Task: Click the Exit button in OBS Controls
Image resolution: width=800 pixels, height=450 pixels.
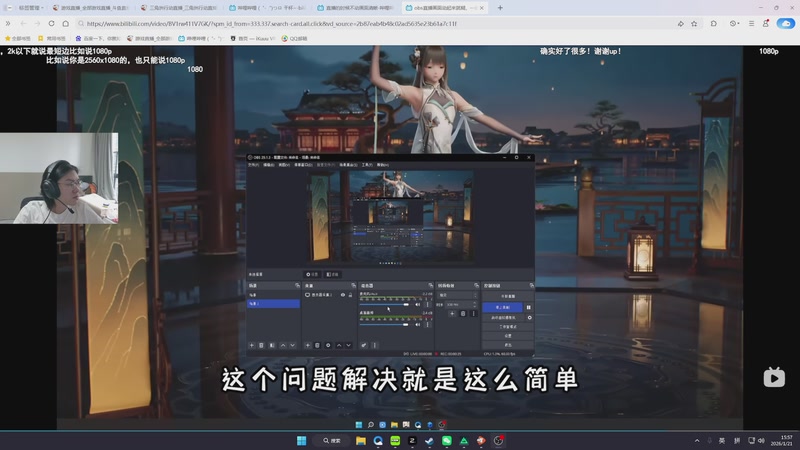Action: 508,345
